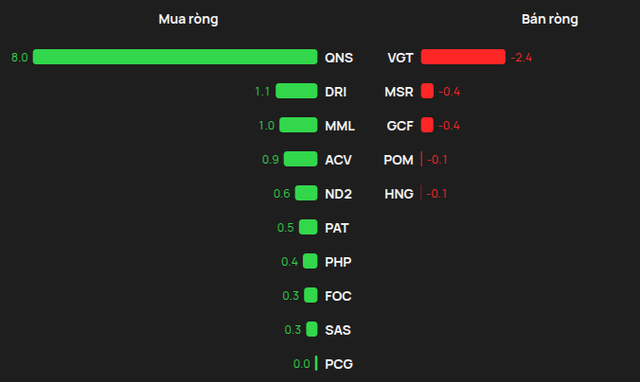Select the DRI ticker label
Screen dimensions: 640x382
tap(336, 92)
